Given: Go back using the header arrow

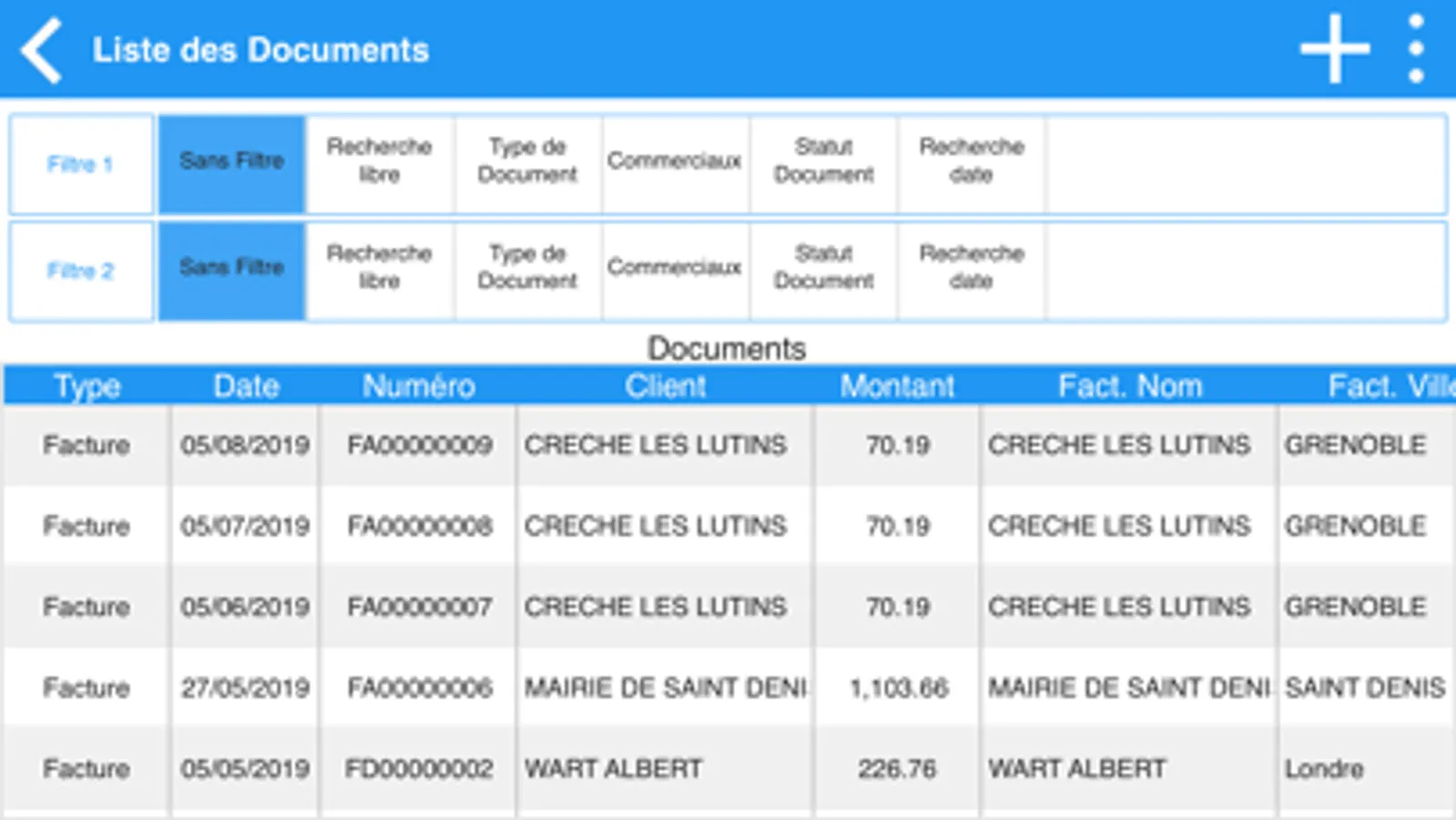Looking at the screenshot, I should (x=42, y=50).
